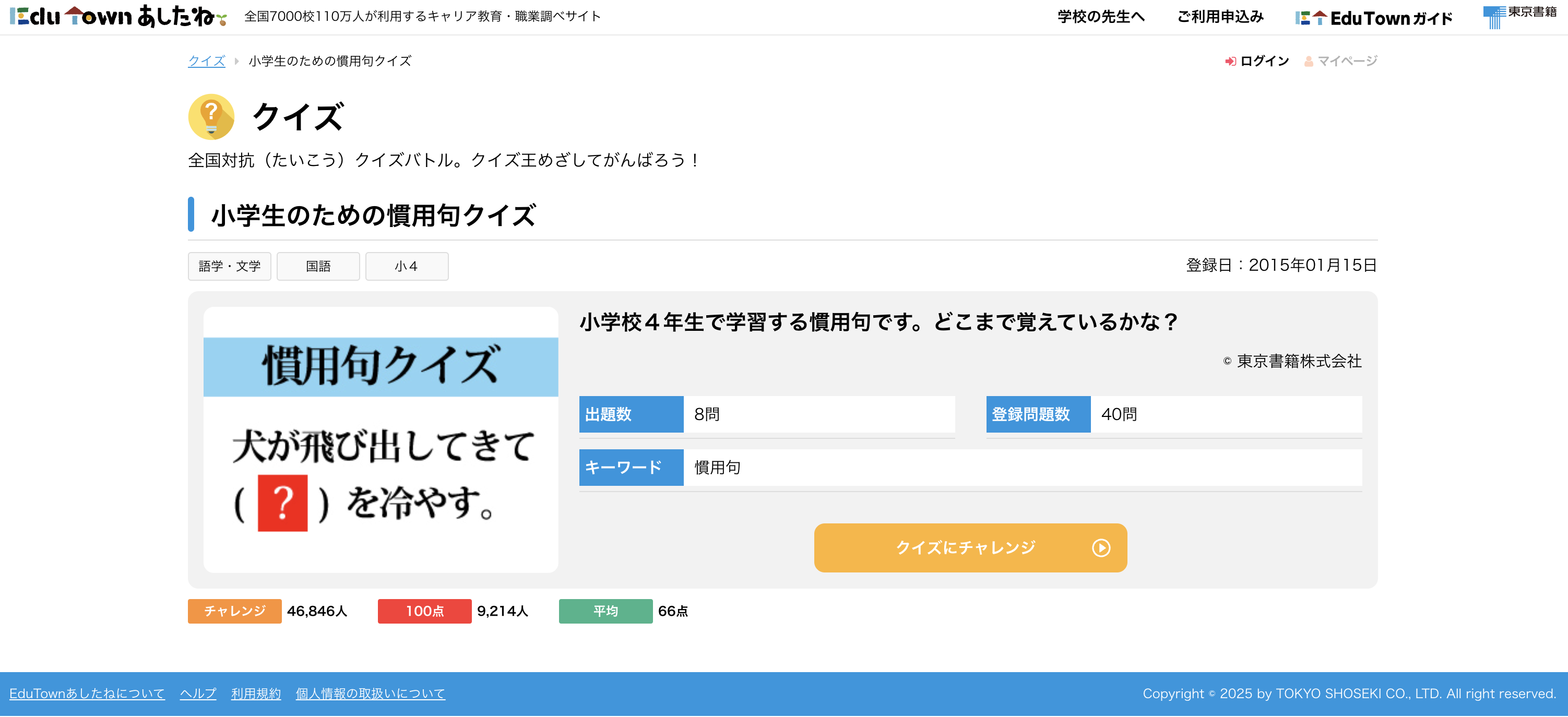Viewport: 1568px width, 717px height.
Task: Click the yellow quiz lightbulb icon
Action: tap(211, 116)
